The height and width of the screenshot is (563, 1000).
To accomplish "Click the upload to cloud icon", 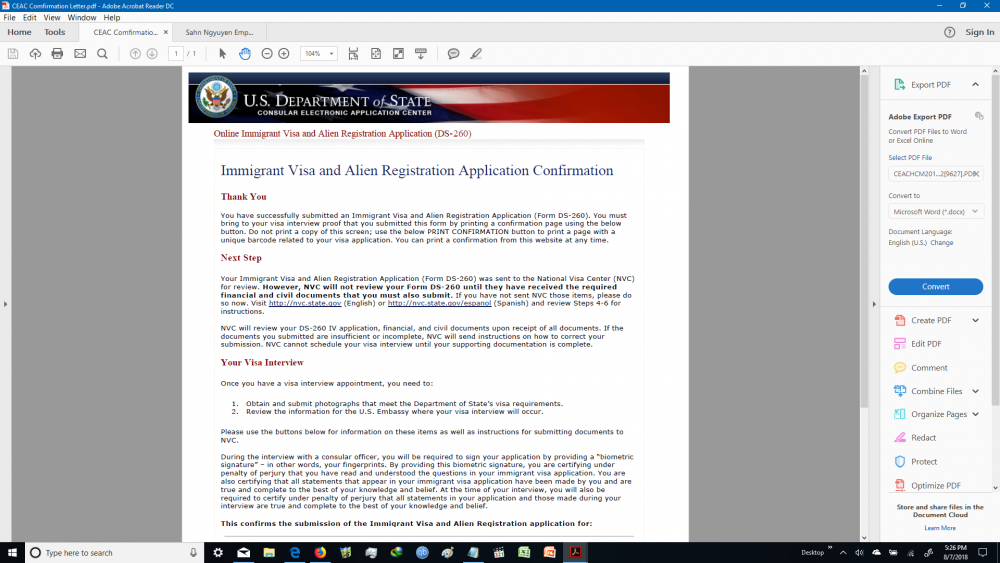I will tap(35, 54).
